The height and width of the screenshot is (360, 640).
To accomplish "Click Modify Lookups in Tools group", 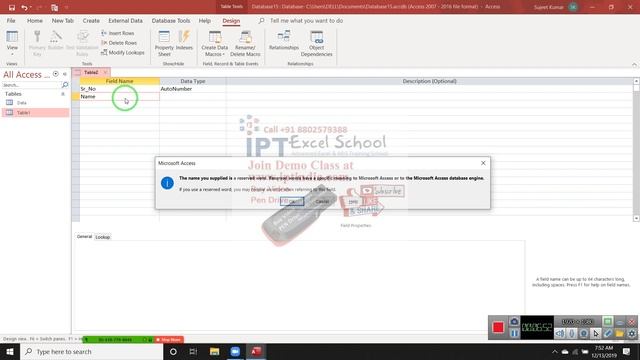I will pos(122,53).
